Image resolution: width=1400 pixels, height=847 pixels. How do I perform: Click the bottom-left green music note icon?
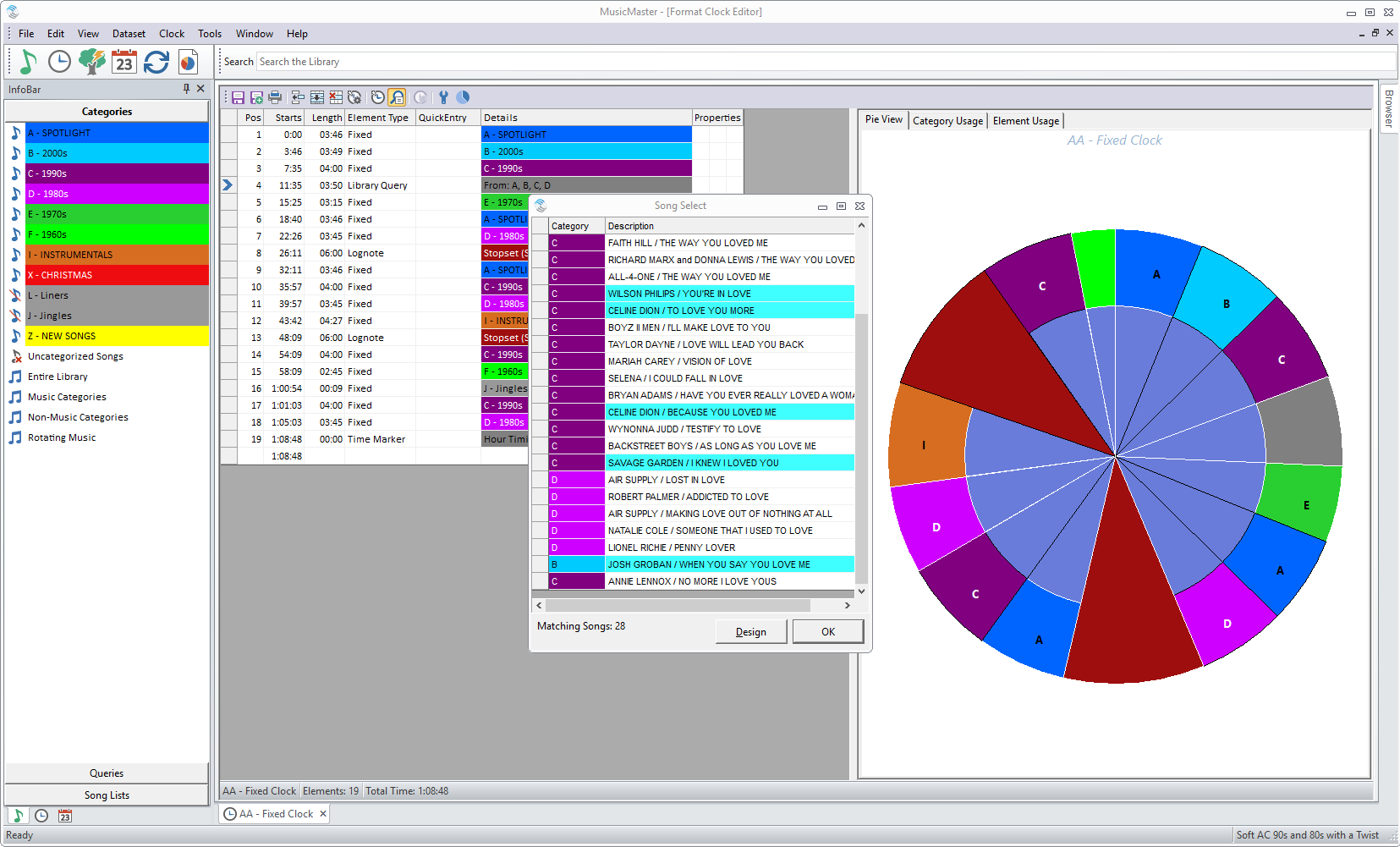pyautogui.click(x=18, y=816)
